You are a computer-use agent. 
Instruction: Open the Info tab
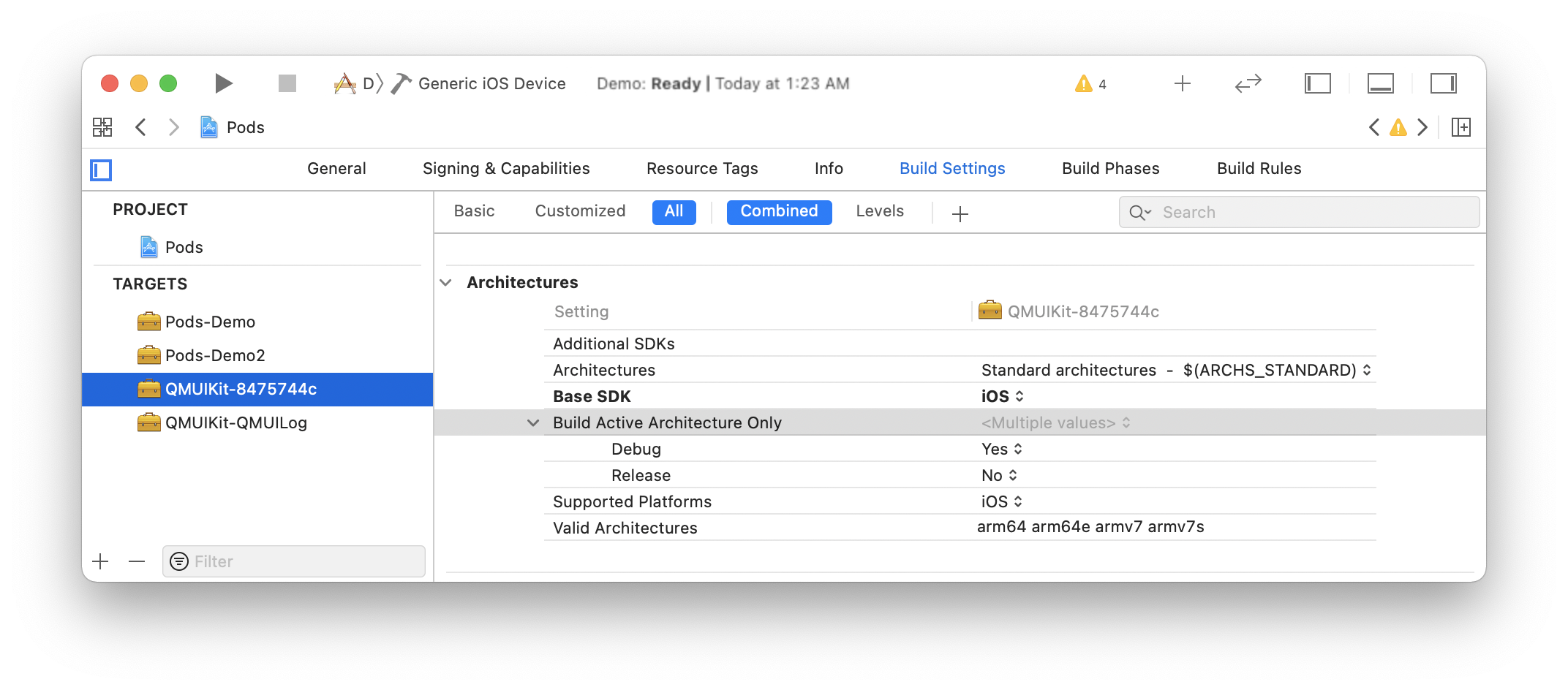(x=829, y=169)
